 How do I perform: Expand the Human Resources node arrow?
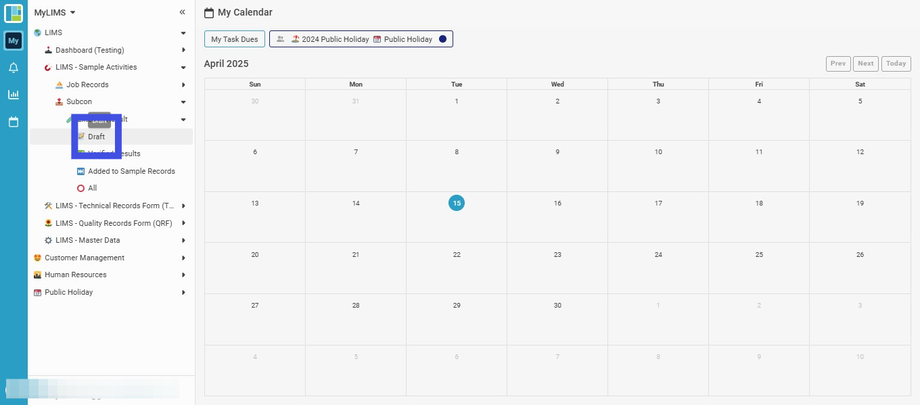pos(183,275)
